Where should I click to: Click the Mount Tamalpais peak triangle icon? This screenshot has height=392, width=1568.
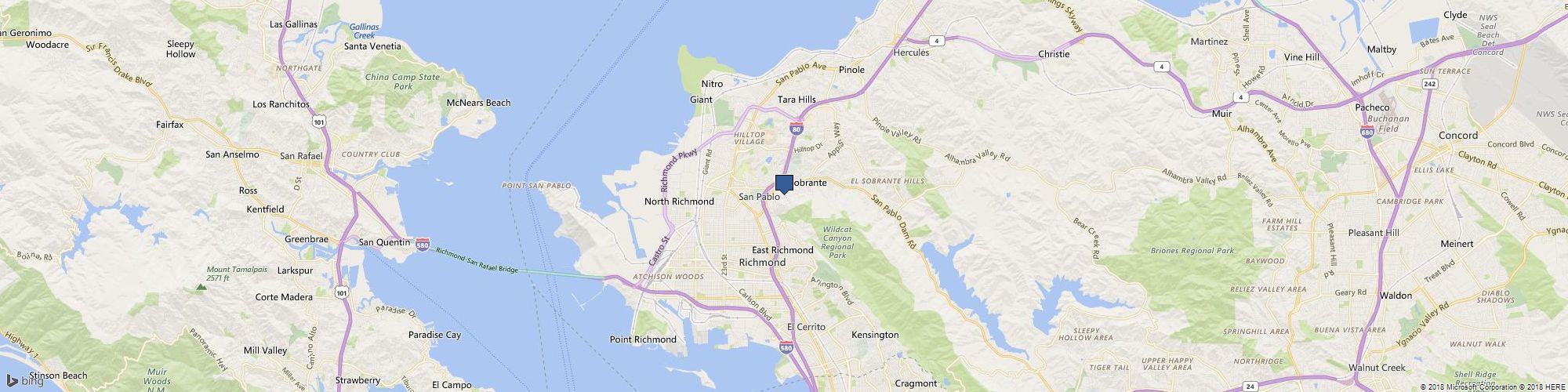[201, 288]
